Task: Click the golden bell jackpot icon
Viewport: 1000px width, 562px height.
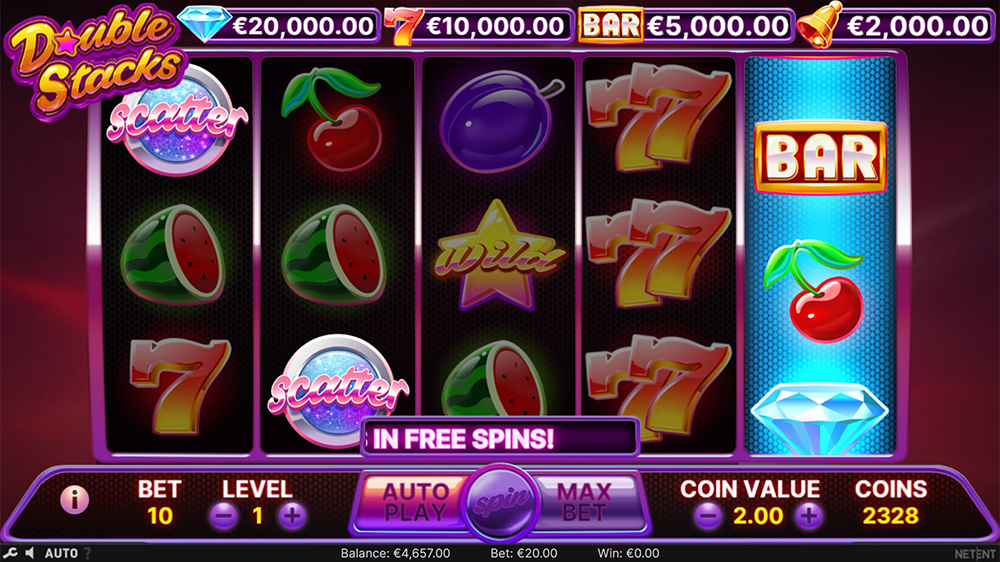Action: 820,25
